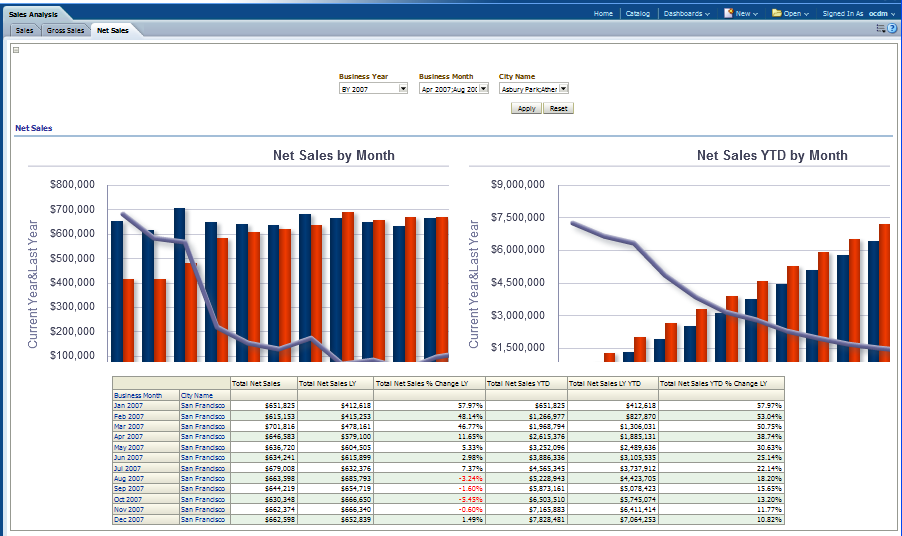The height and width of the screenshot is (536, 902).
Task: Collapse the section toggle icon
Action: [16, 50]
